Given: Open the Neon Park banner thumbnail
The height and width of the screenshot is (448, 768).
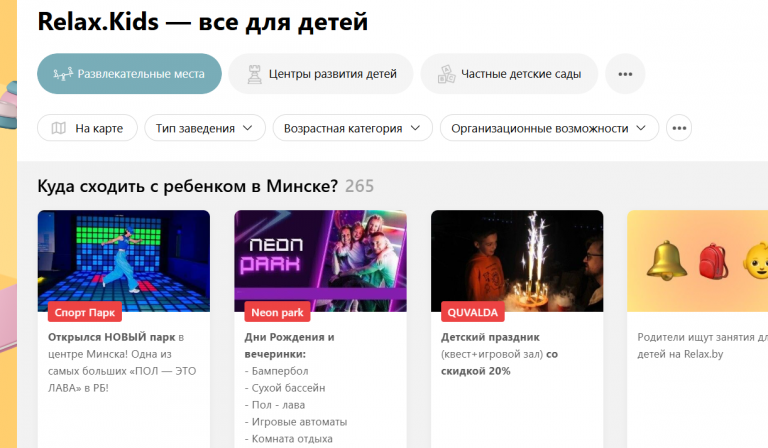Looking at the screenshot, I should click(320, 261).
